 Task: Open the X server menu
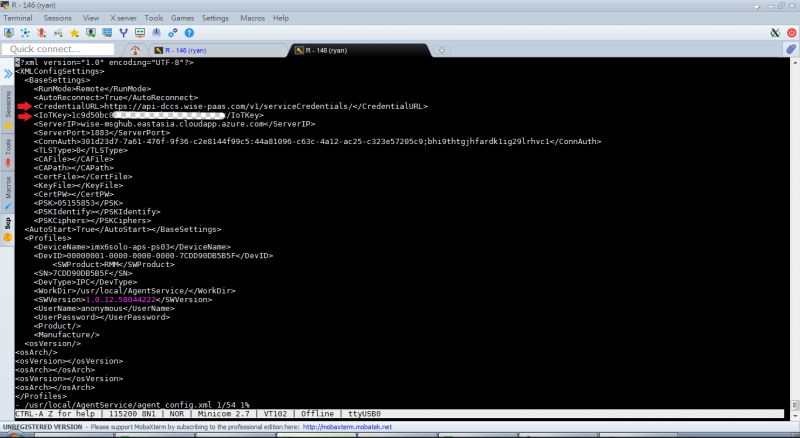pos(121,18)
